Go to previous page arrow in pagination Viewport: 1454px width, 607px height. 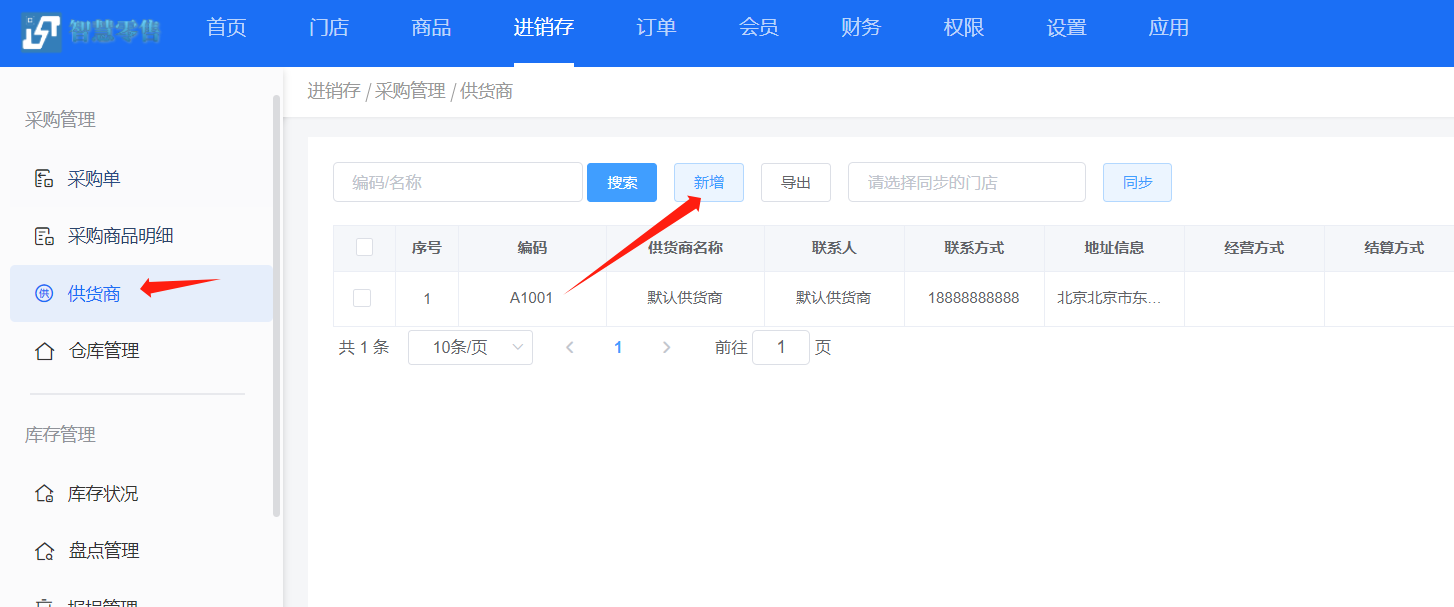click(x=570, y=347)
